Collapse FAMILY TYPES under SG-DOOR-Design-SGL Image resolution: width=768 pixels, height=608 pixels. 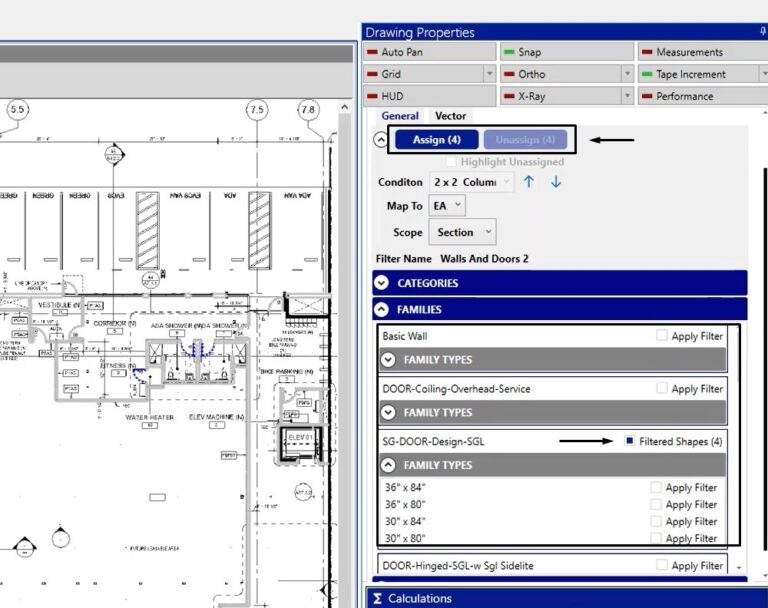pyautogui.click(x=388, y=465)
